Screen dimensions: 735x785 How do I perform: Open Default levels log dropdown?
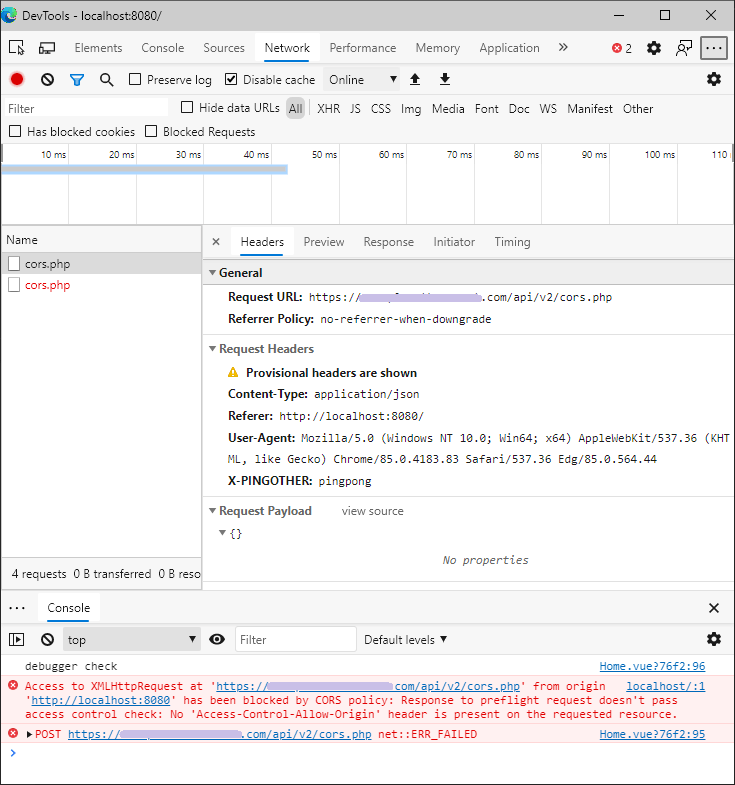tap(405, 639)
